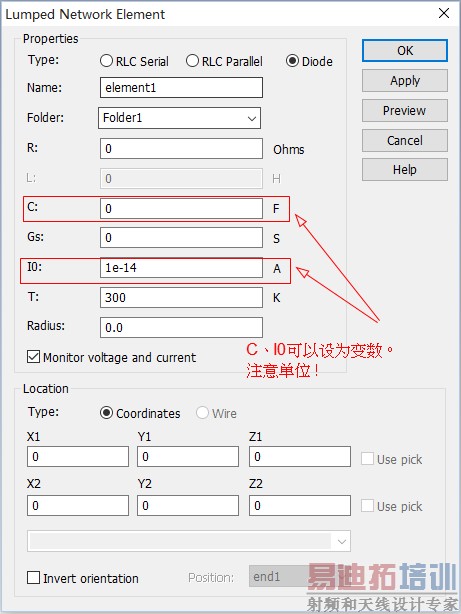461x614 pixels.
Task: Close the Lumped Network Element dialog
Action: coord(444,13)
